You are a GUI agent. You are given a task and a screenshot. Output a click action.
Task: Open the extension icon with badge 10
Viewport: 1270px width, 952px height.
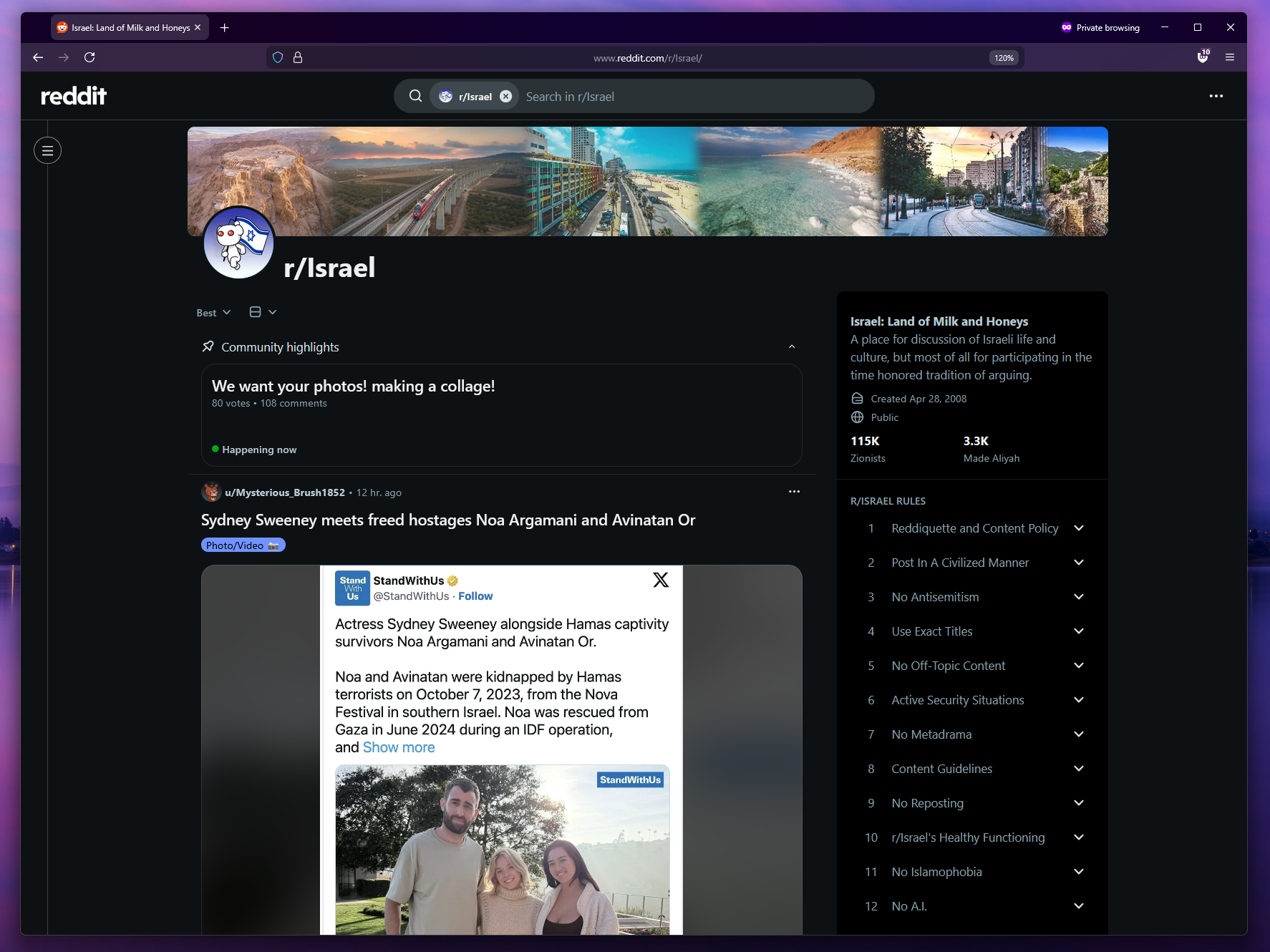coord(1203,57)
